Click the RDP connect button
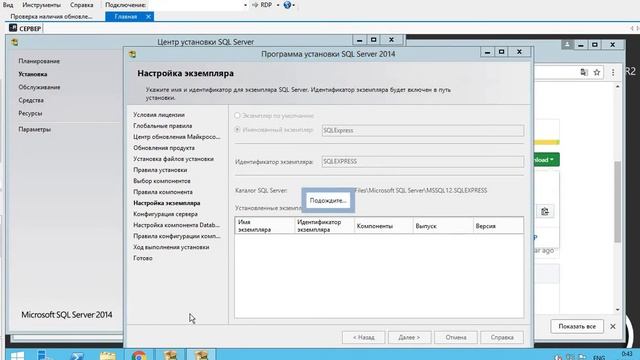 click(x=262, y=5)
